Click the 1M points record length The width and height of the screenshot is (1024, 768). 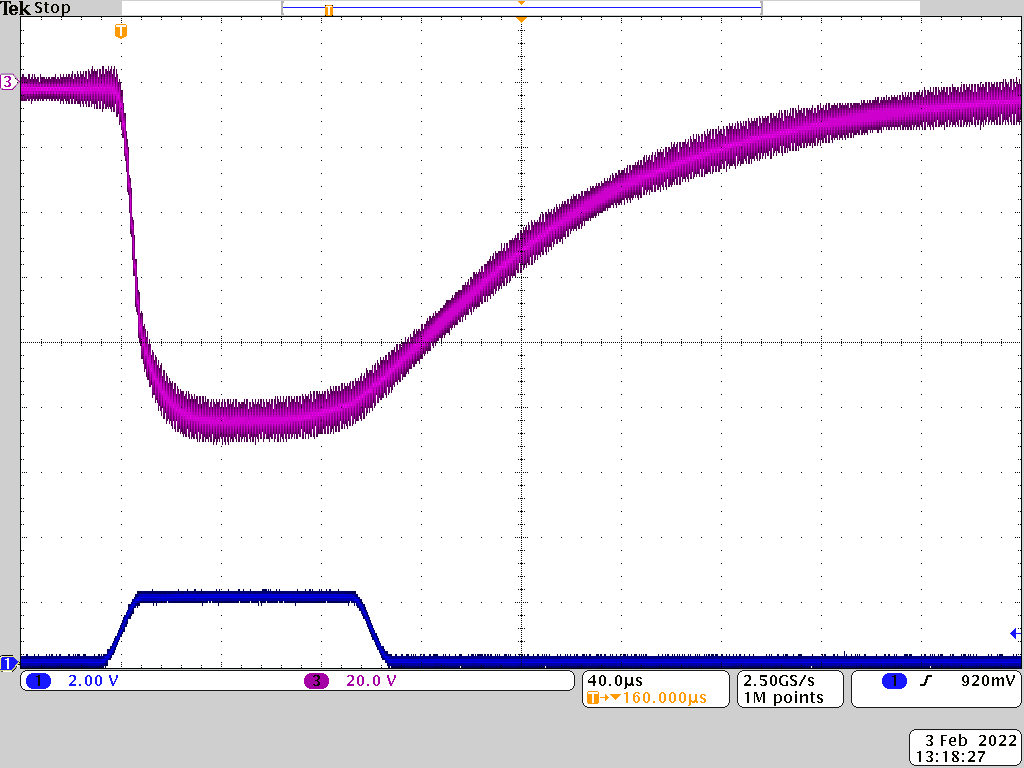(782, 697)
